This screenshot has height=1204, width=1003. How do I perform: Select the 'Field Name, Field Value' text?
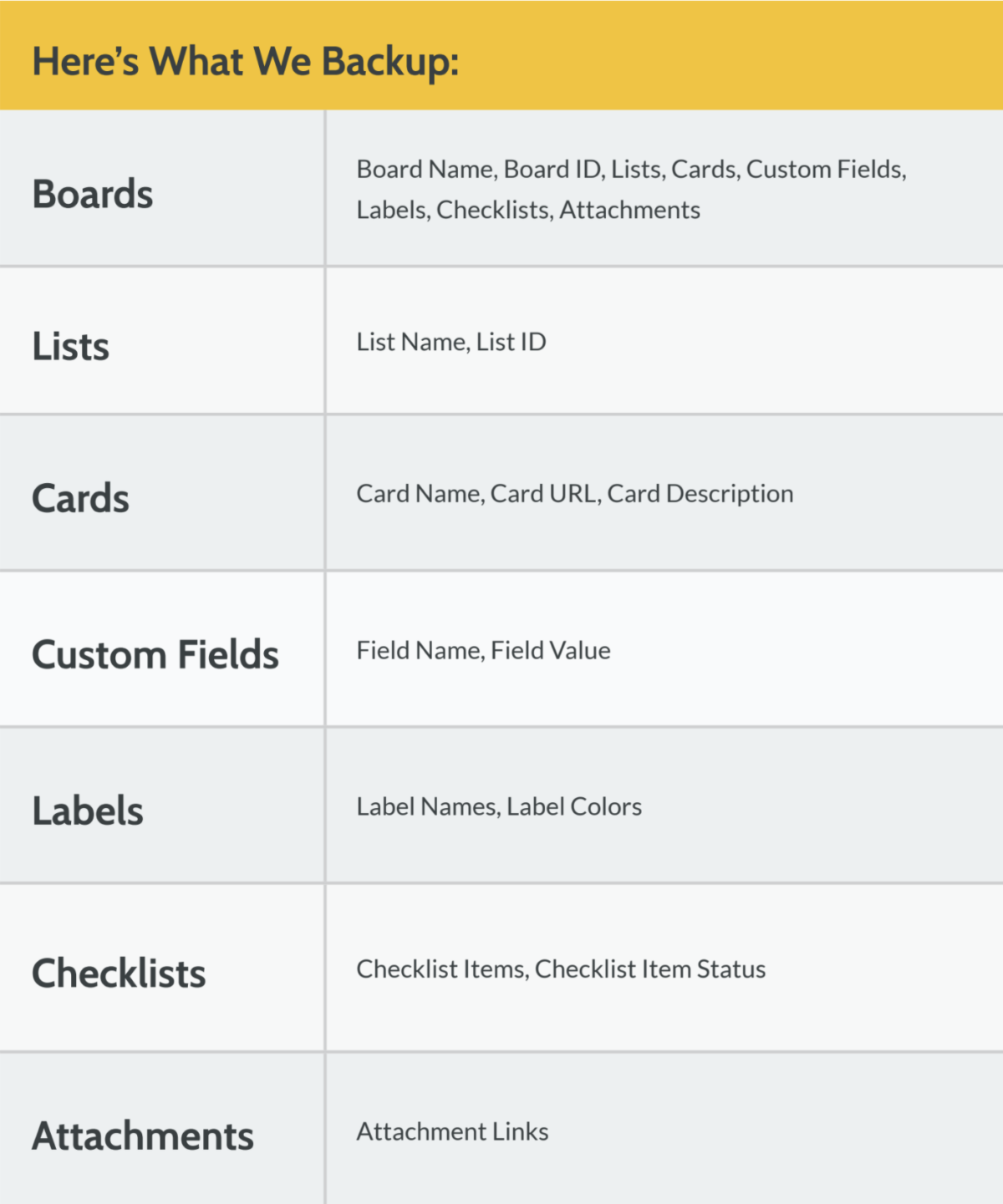[x=483, y=650]
